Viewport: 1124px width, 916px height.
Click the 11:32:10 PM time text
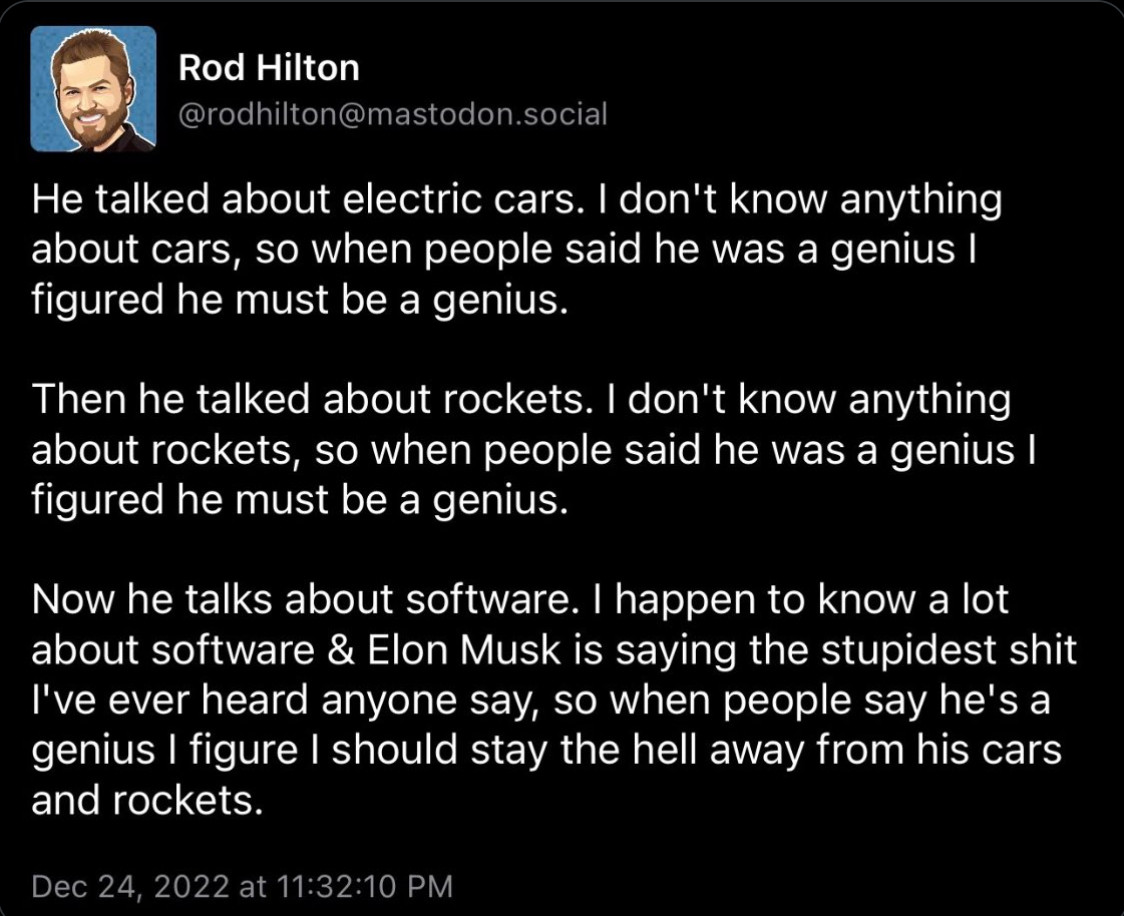[364, 887]
